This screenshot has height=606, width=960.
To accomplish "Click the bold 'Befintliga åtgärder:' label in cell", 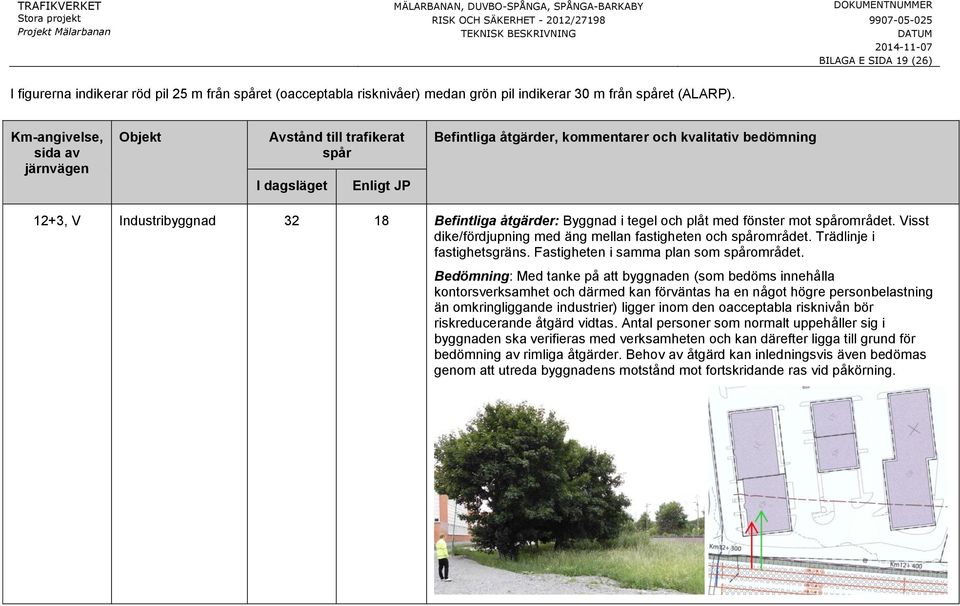I will pyautogui.click(x=497, y=221).
